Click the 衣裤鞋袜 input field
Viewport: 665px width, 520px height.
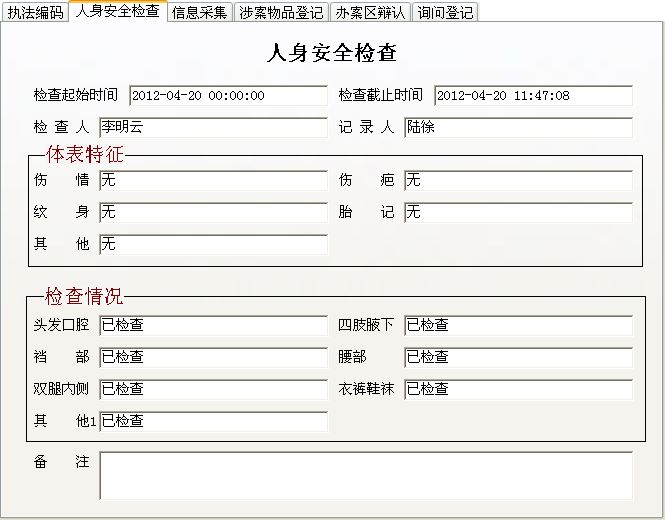click(518, 389)
